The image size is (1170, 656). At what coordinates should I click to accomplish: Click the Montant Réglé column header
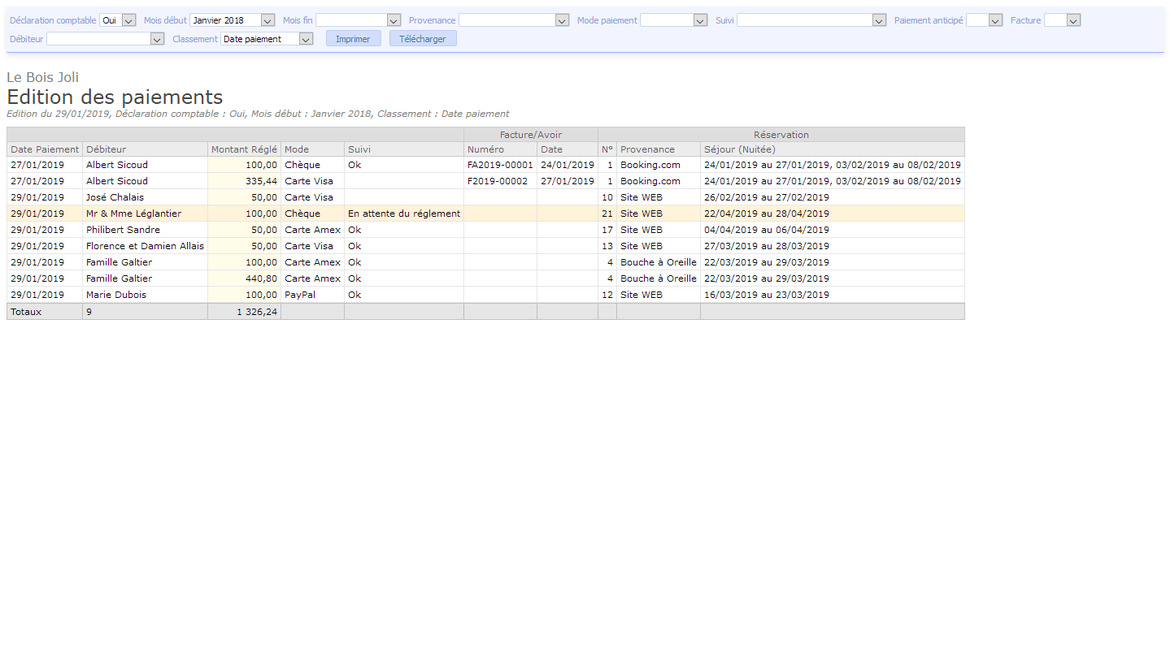point(244,149)
